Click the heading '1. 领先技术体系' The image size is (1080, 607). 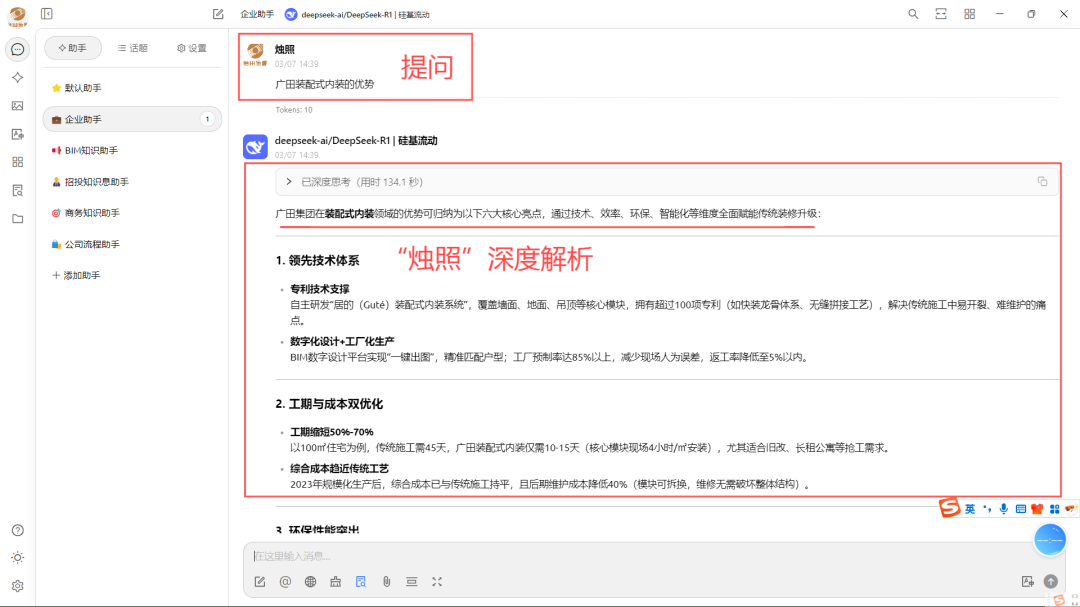pyautogui.click(x=318, y=260)
